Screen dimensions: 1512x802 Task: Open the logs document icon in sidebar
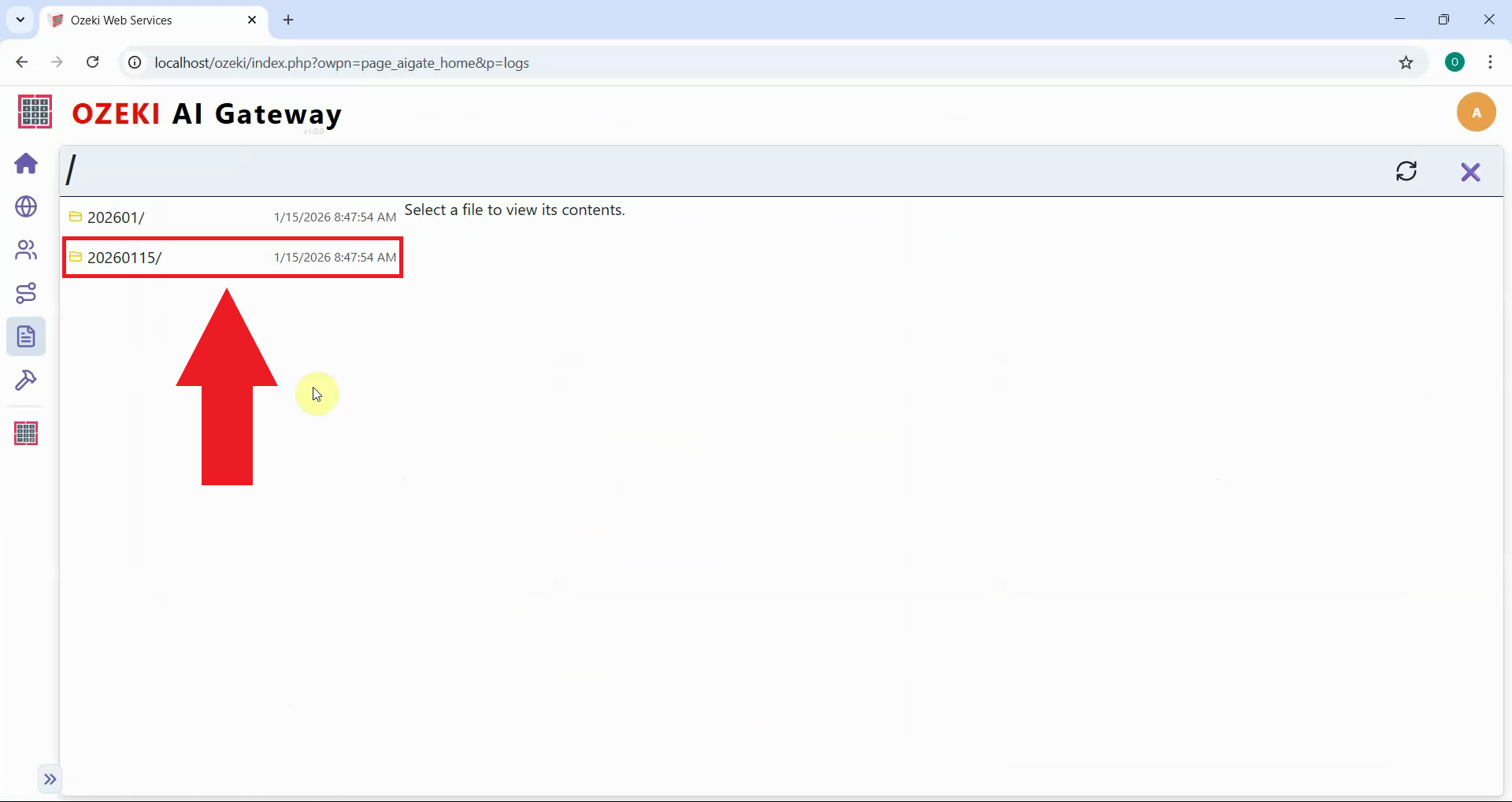point(26,336)
